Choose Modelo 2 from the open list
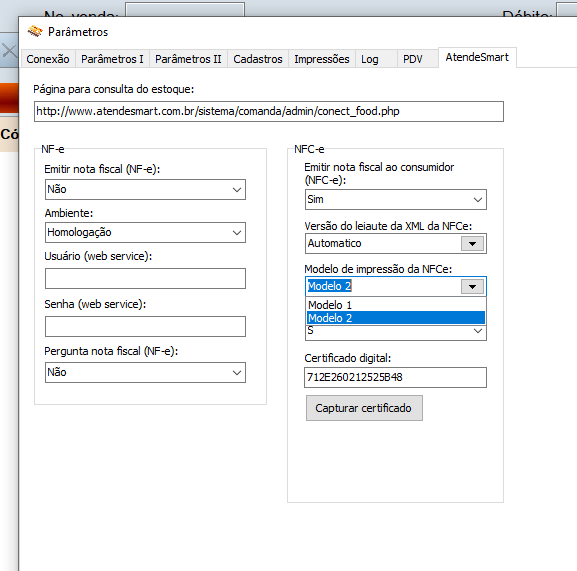This screenshot has height=571, width=577. tap(396, 318)
